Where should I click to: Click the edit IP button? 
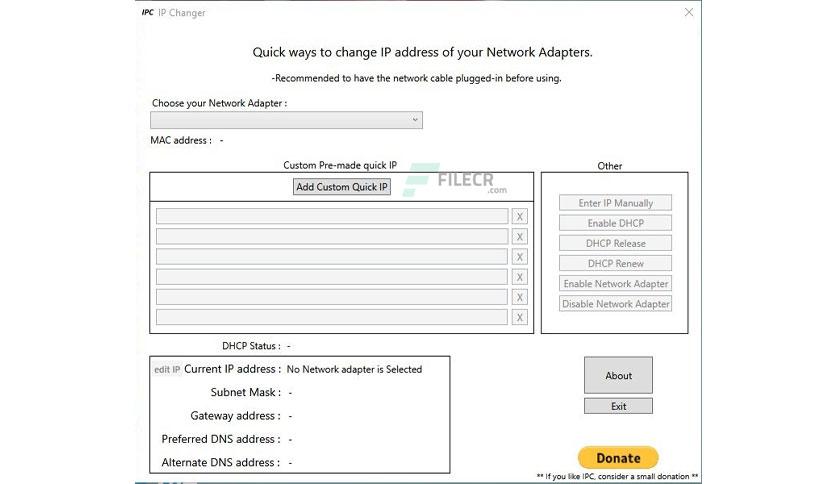click(167, 369)
